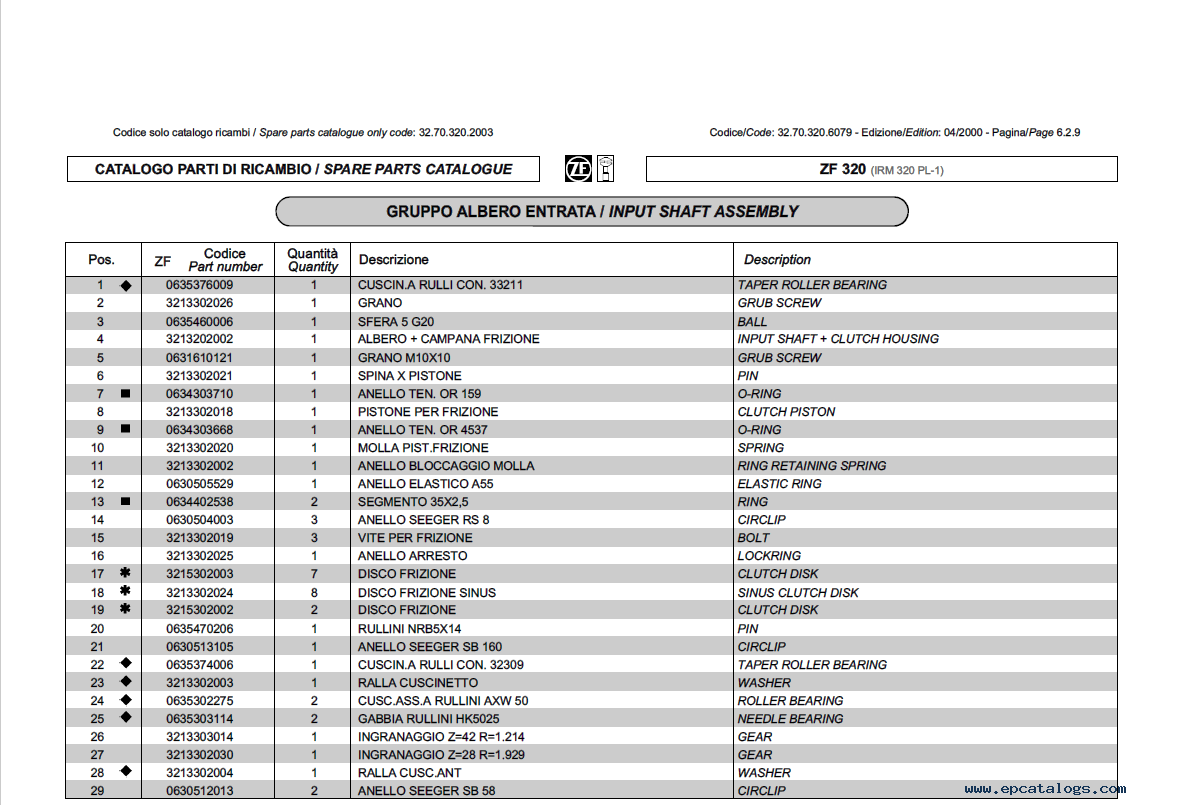Click 'CLUTCH PISTON' description
Screen dimensions: 1177x805
pyautogui.click(x=786, y=412)
